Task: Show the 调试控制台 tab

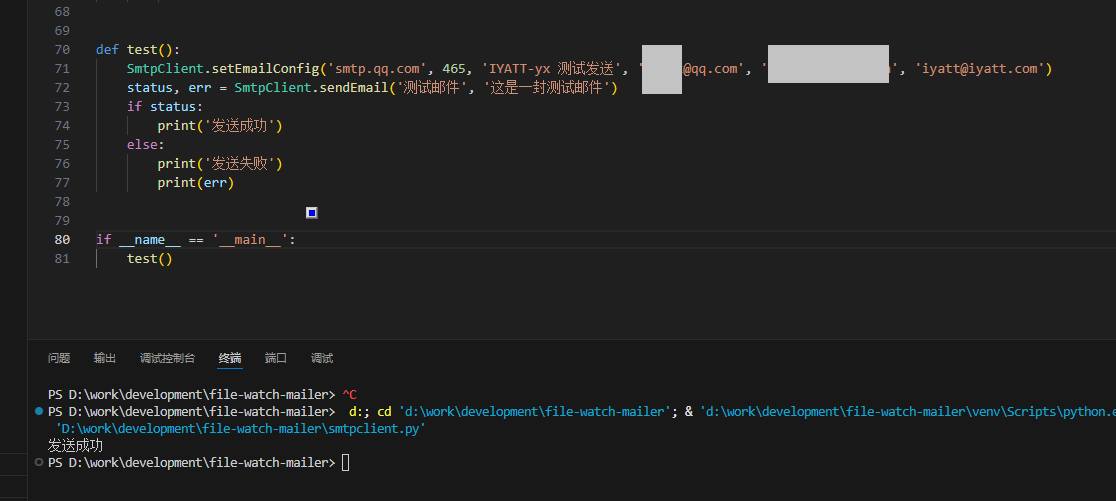Action: (167, 358)
